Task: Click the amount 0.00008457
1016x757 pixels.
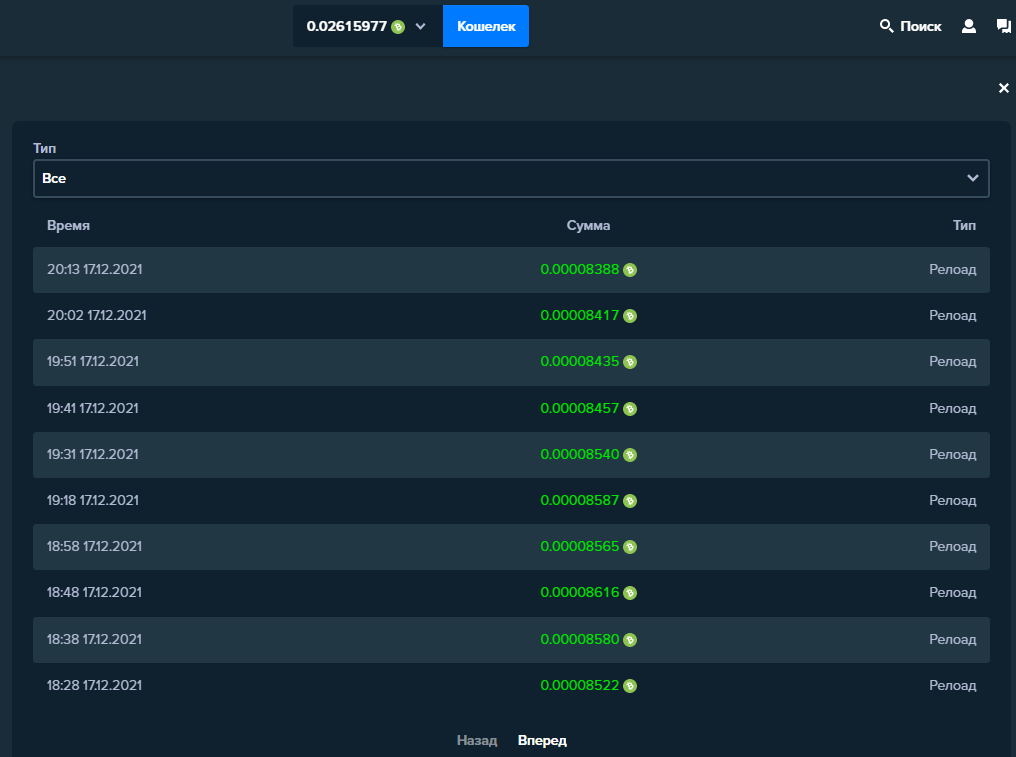Action: click(580, 408)
